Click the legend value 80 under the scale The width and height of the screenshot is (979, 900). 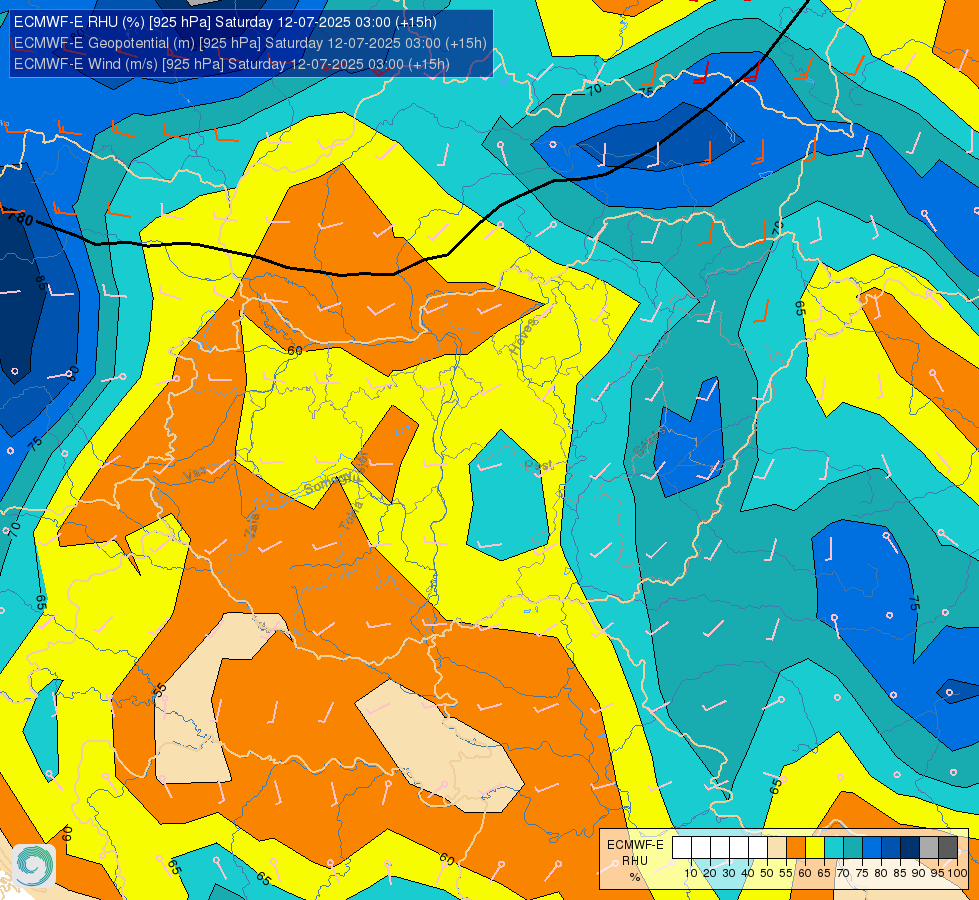[881, 873]
